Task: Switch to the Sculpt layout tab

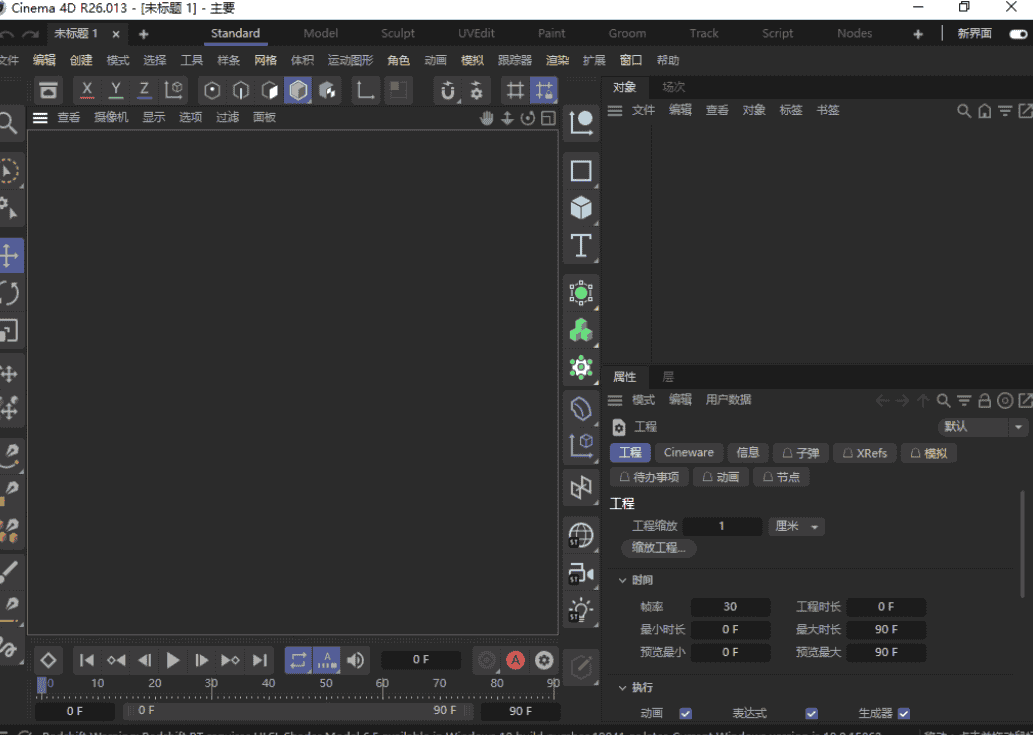Action: click(x=398, y=33)
